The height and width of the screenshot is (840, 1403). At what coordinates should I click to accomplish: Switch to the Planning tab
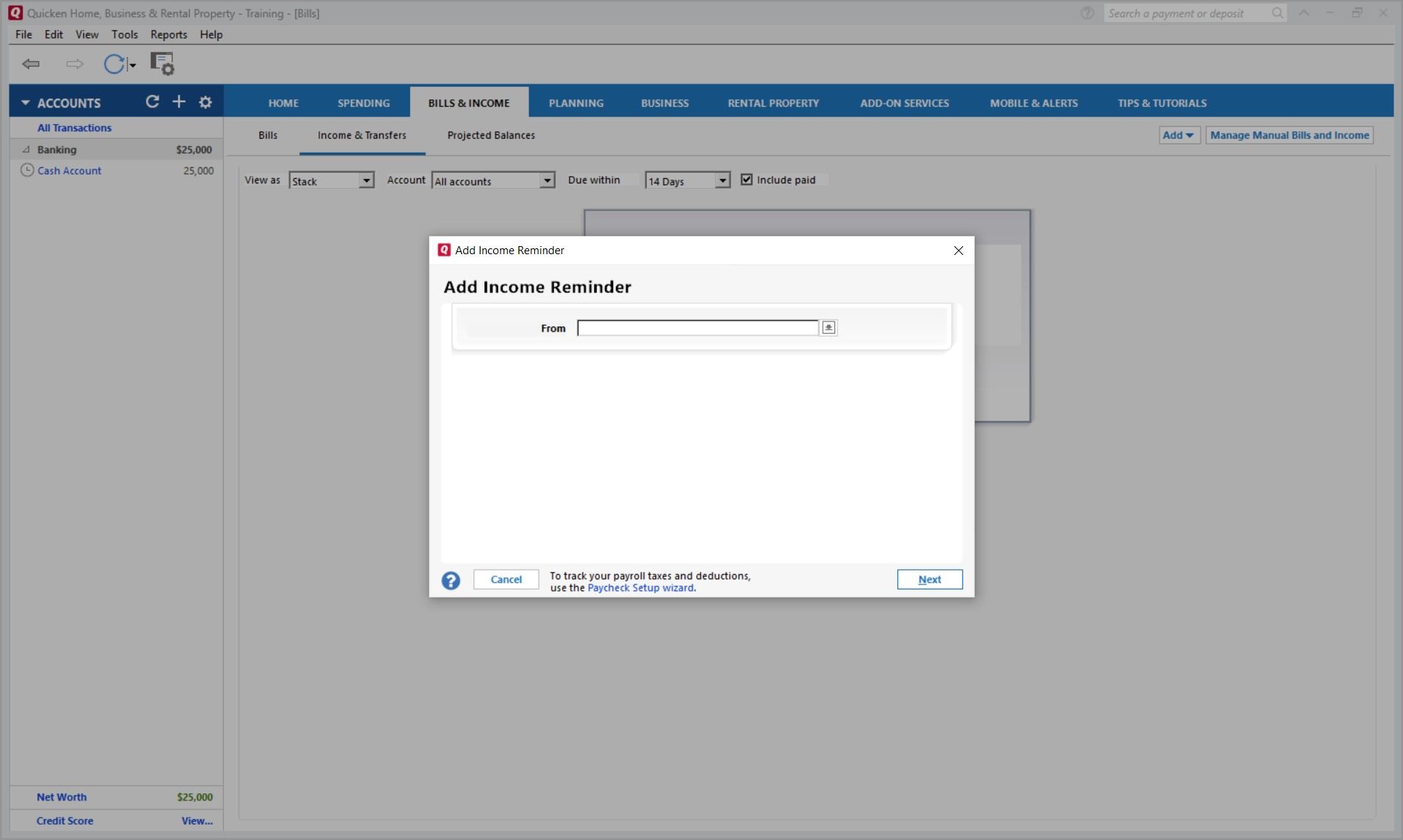(x=576, y=103)
